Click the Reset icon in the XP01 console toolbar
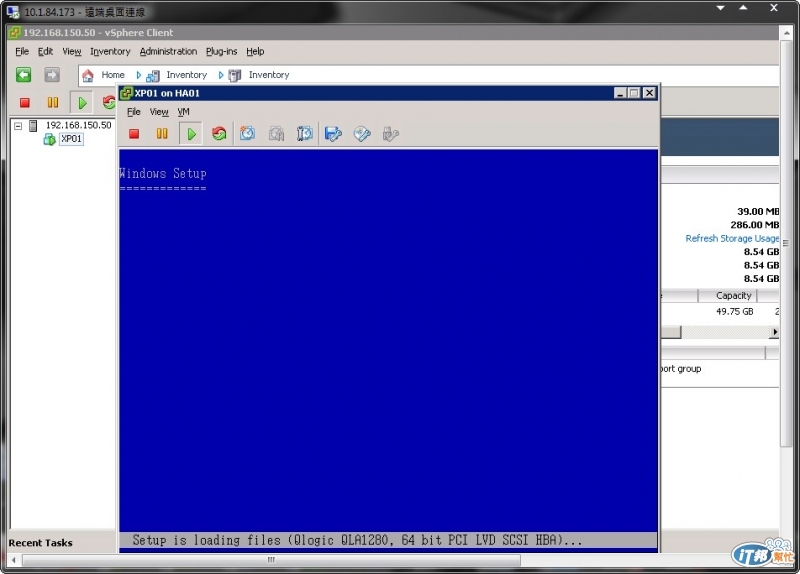800x574 pixels. click(x=219, y=134)
